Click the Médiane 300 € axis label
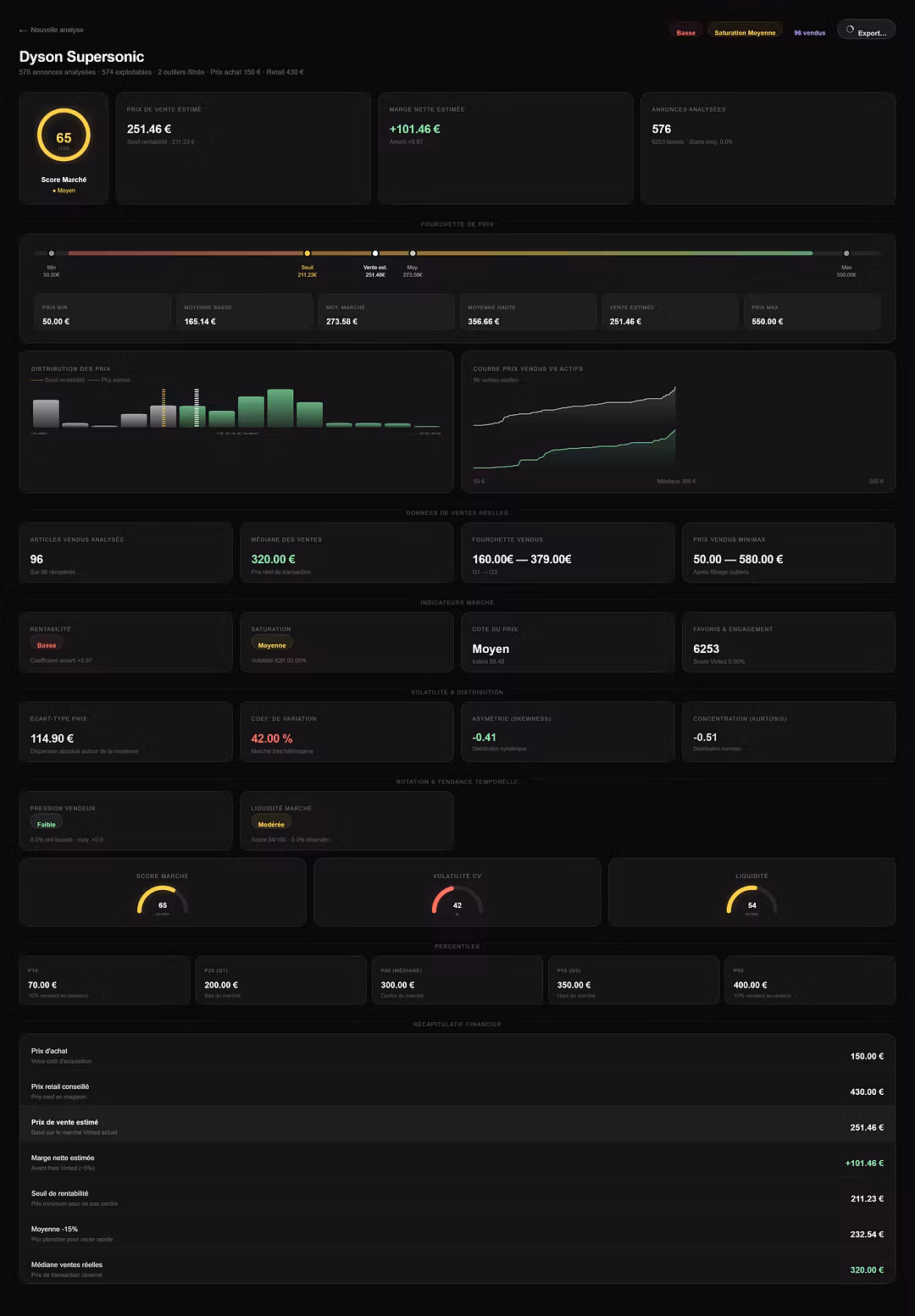This screenshot has height=1316, width=915. click(x=676, y=481)
